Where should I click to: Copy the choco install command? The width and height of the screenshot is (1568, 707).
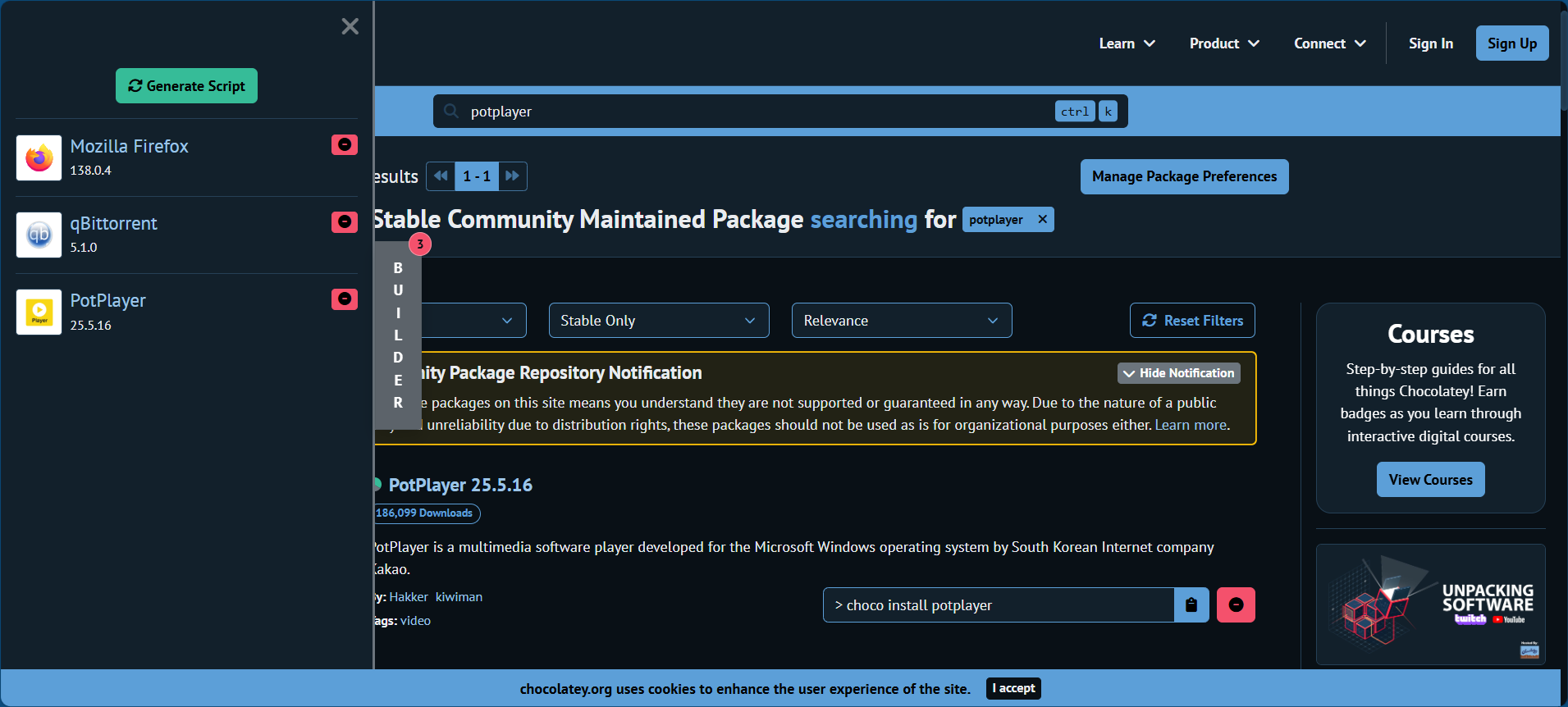[1191, 605]
